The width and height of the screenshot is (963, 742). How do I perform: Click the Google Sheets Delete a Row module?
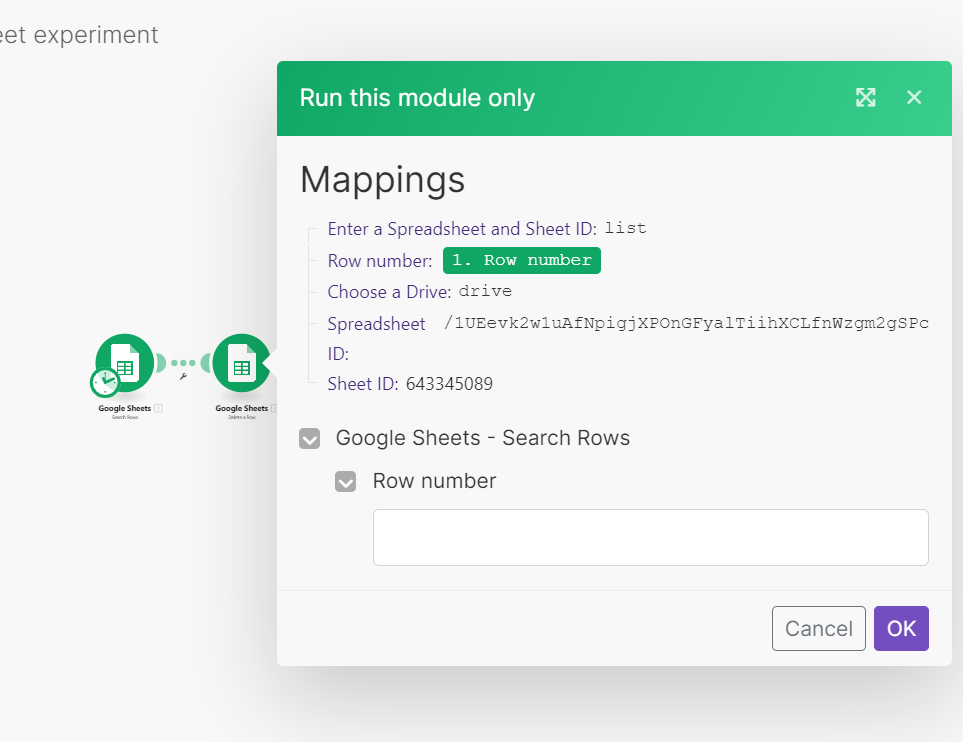tap(241, 362)
